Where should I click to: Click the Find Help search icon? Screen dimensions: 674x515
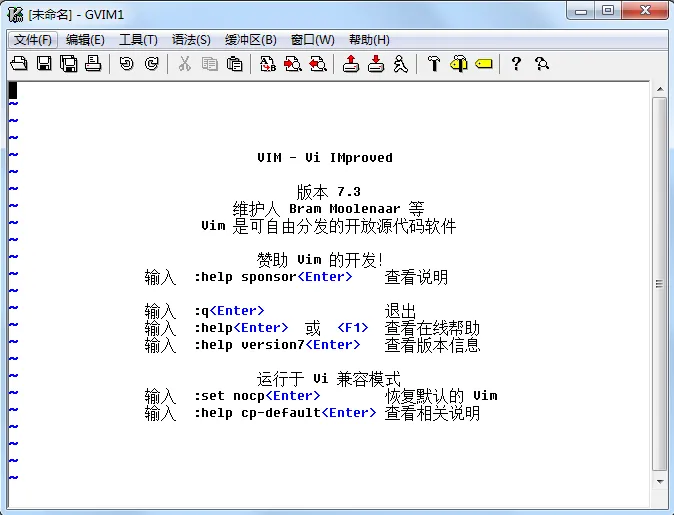542,64
